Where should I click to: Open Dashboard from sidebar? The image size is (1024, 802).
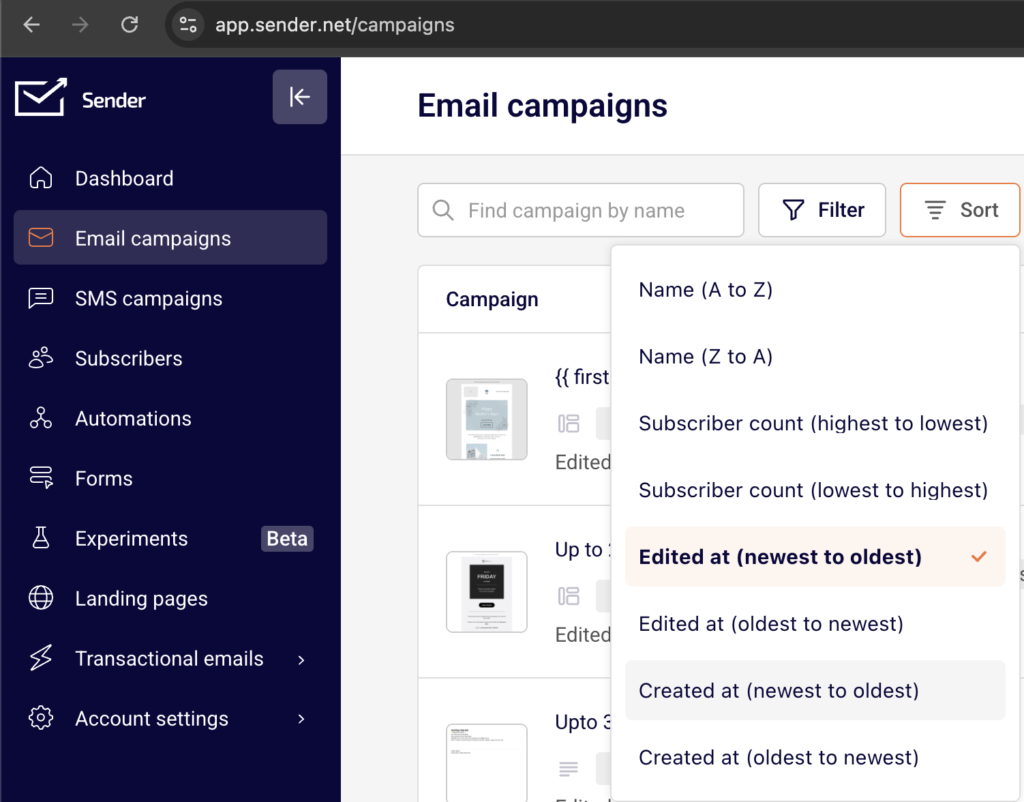click(170, 178)
